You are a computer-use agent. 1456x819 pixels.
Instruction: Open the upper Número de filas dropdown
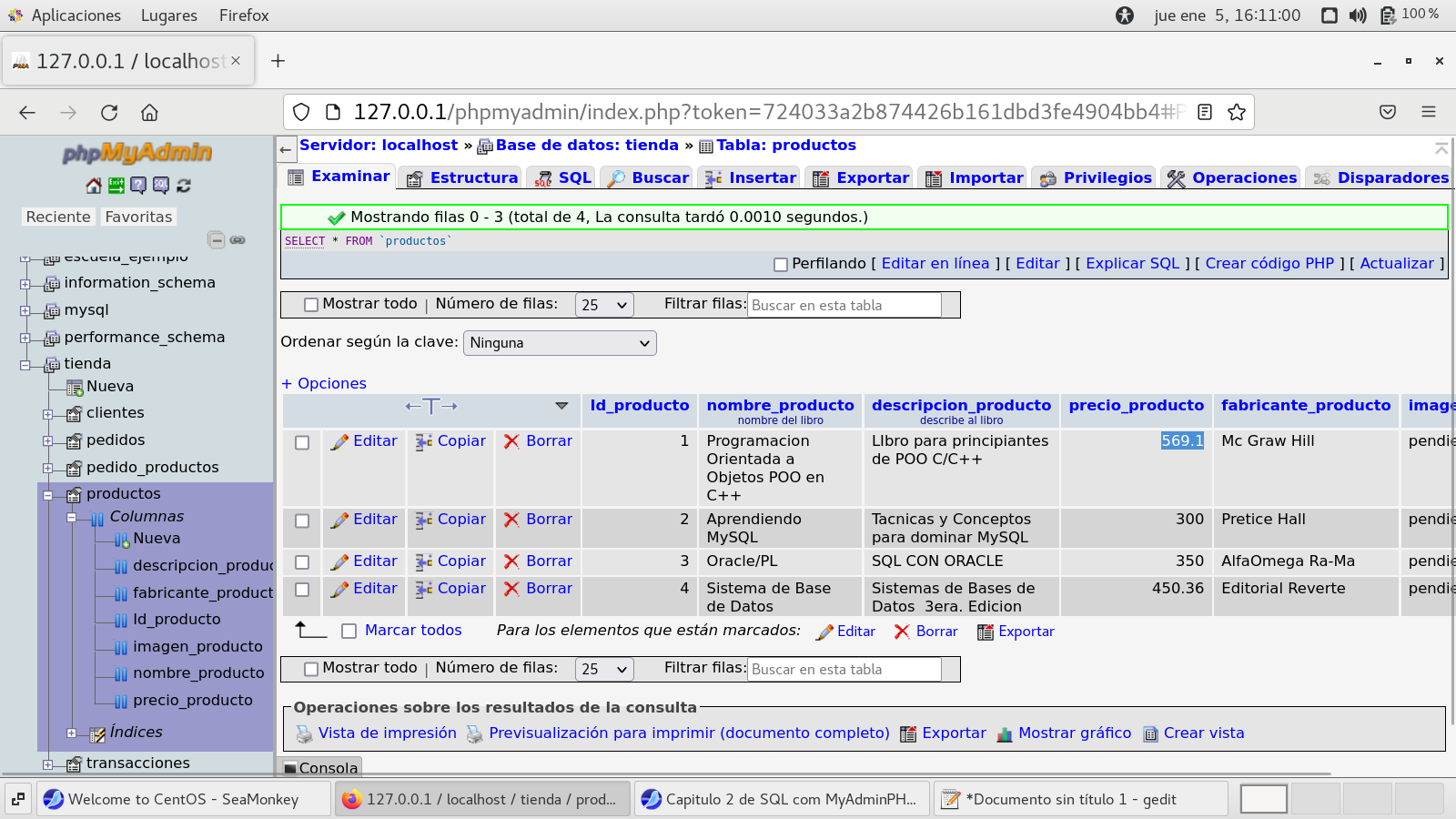[603, 306]
